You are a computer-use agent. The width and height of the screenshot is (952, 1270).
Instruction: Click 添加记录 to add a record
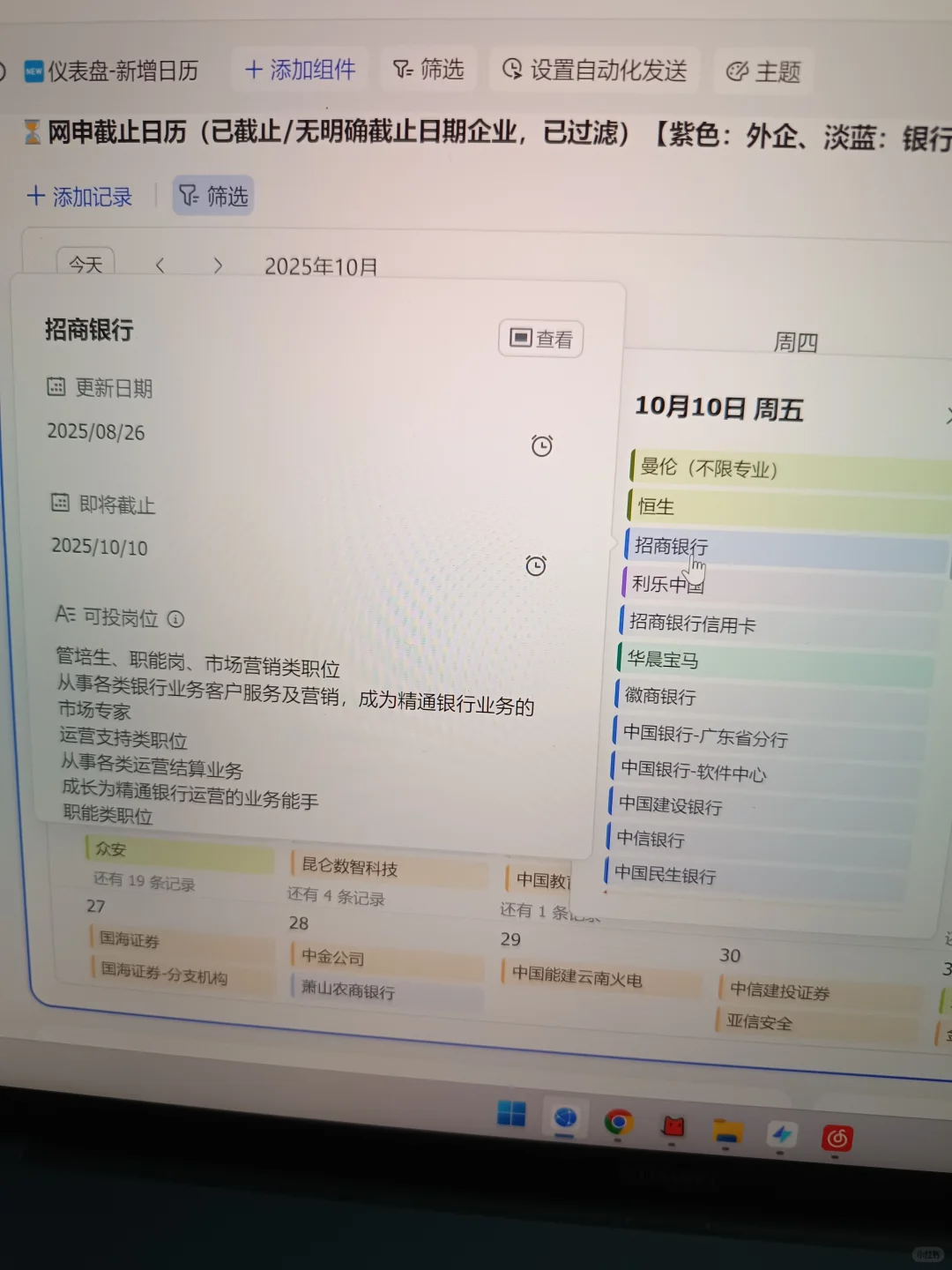pos(79,196)
